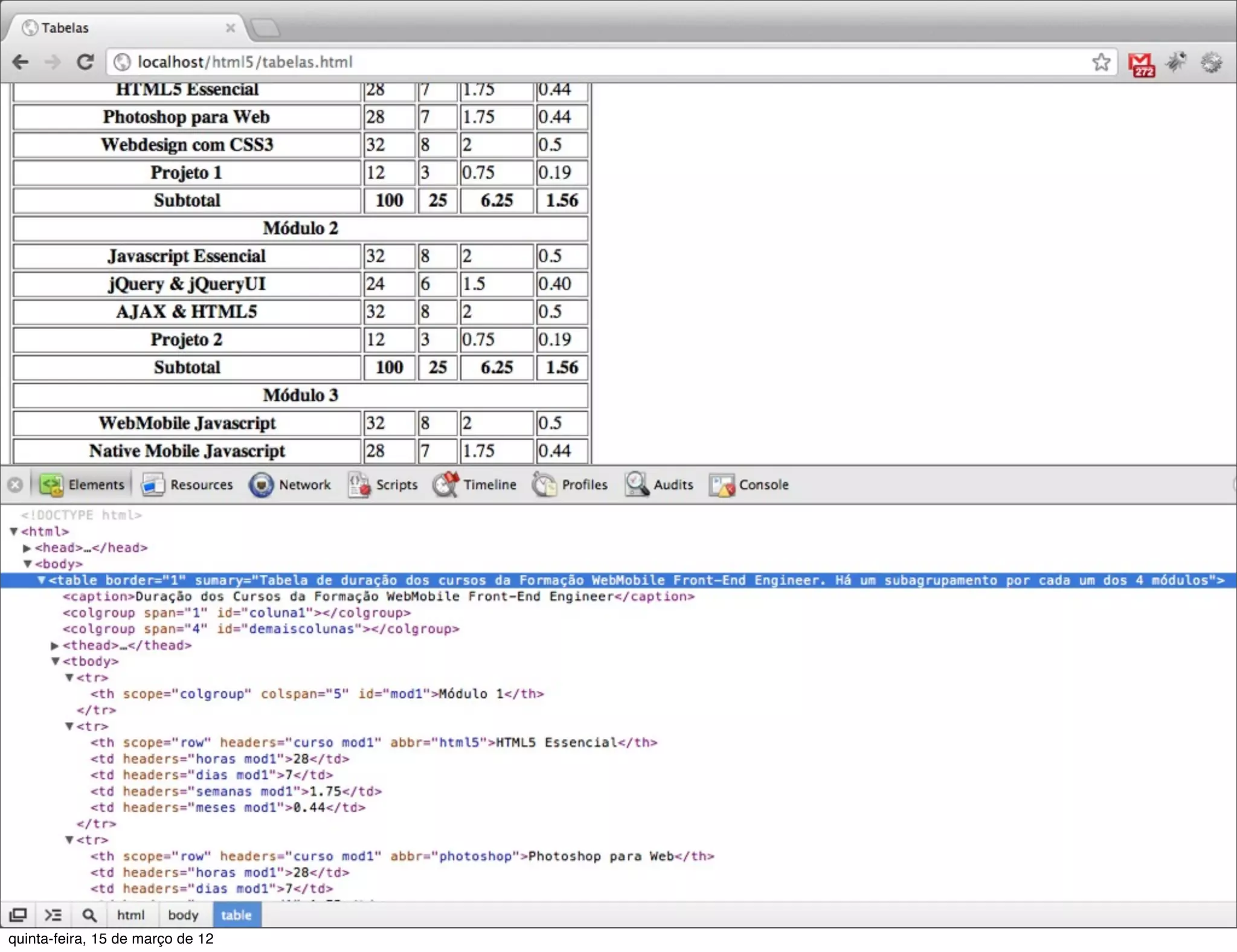Viewport: 1237px width, 952px height.
Task: Expand the thead element node
Action: (x=55, y=646)
